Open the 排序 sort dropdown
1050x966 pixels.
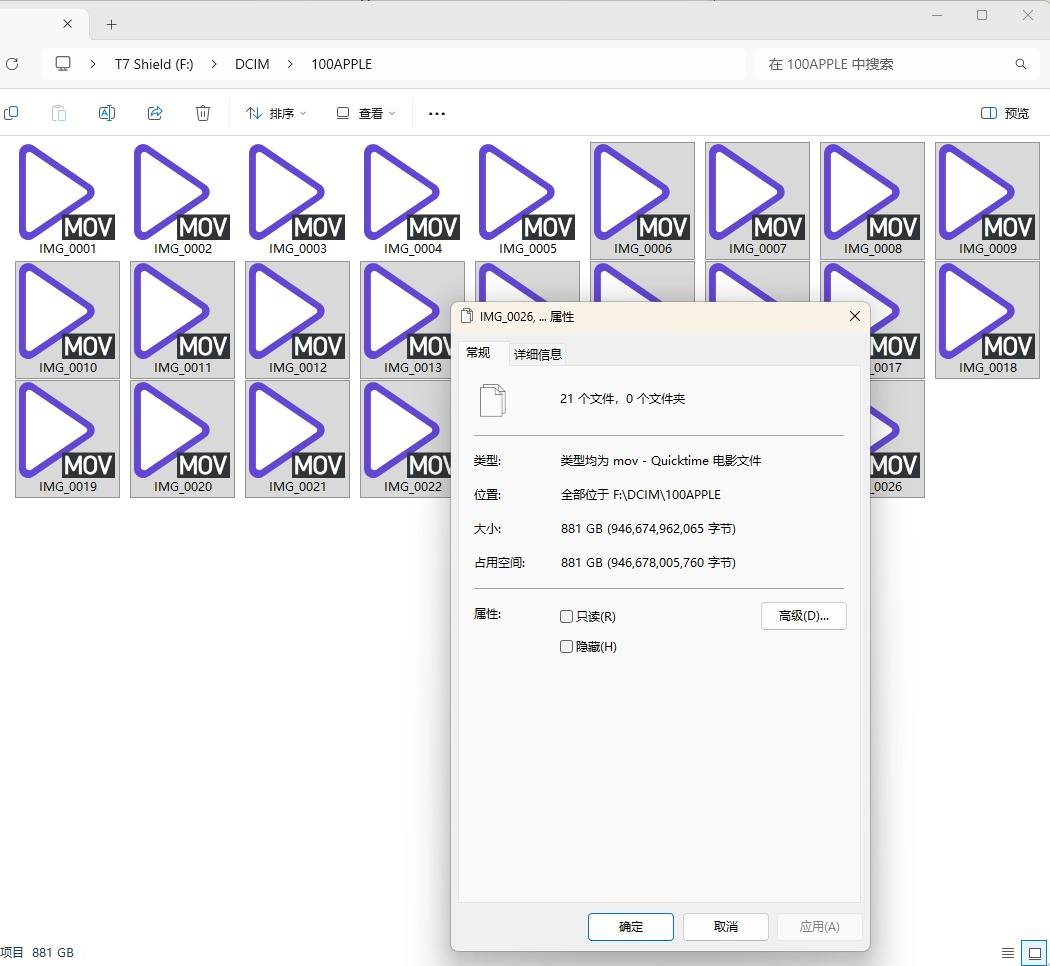(276, 113)
